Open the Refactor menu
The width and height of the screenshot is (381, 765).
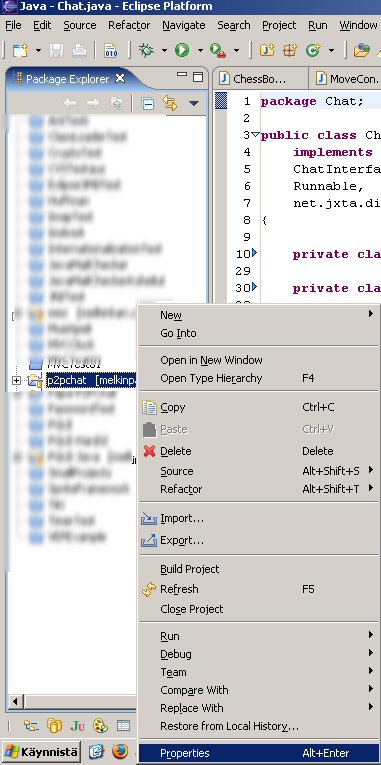point(129,25)
